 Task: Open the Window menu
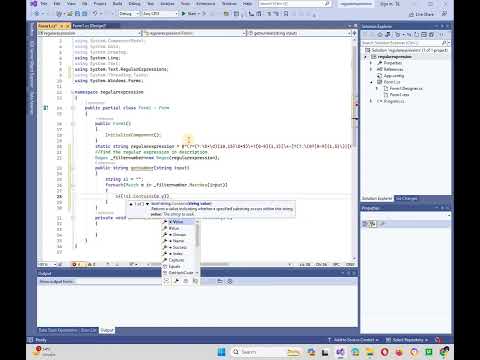[229, 4]
